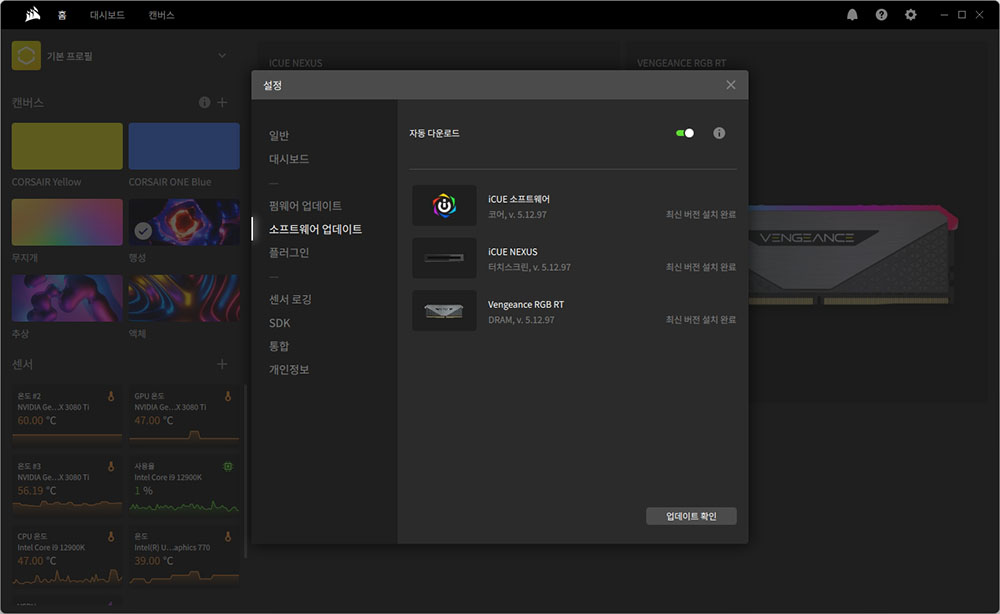The image size is (1000, 614).
Task: Close the 설정 dialog
Action: tap(731, 85)
